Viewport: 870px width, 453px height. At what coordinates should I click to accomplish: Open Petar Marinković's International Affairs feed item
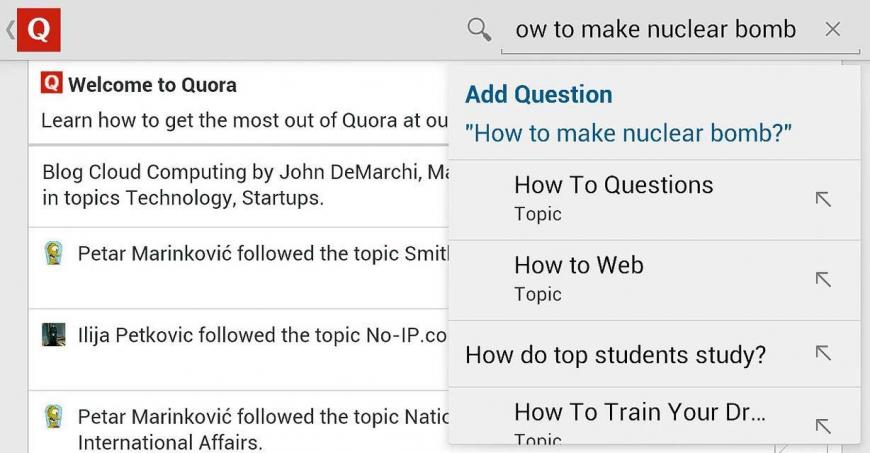click(239, 422)
